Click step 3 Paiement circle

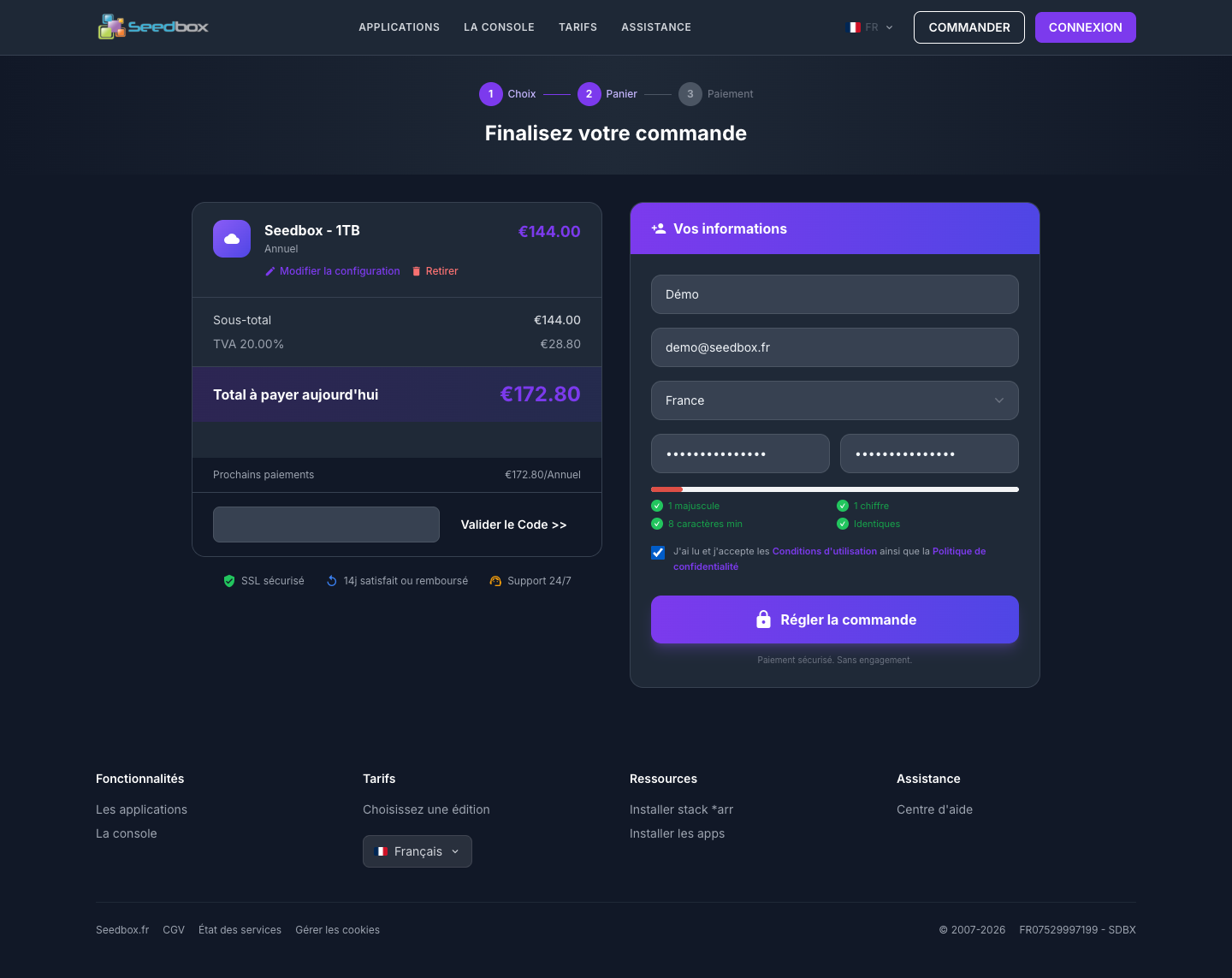(x=690, y=94)
